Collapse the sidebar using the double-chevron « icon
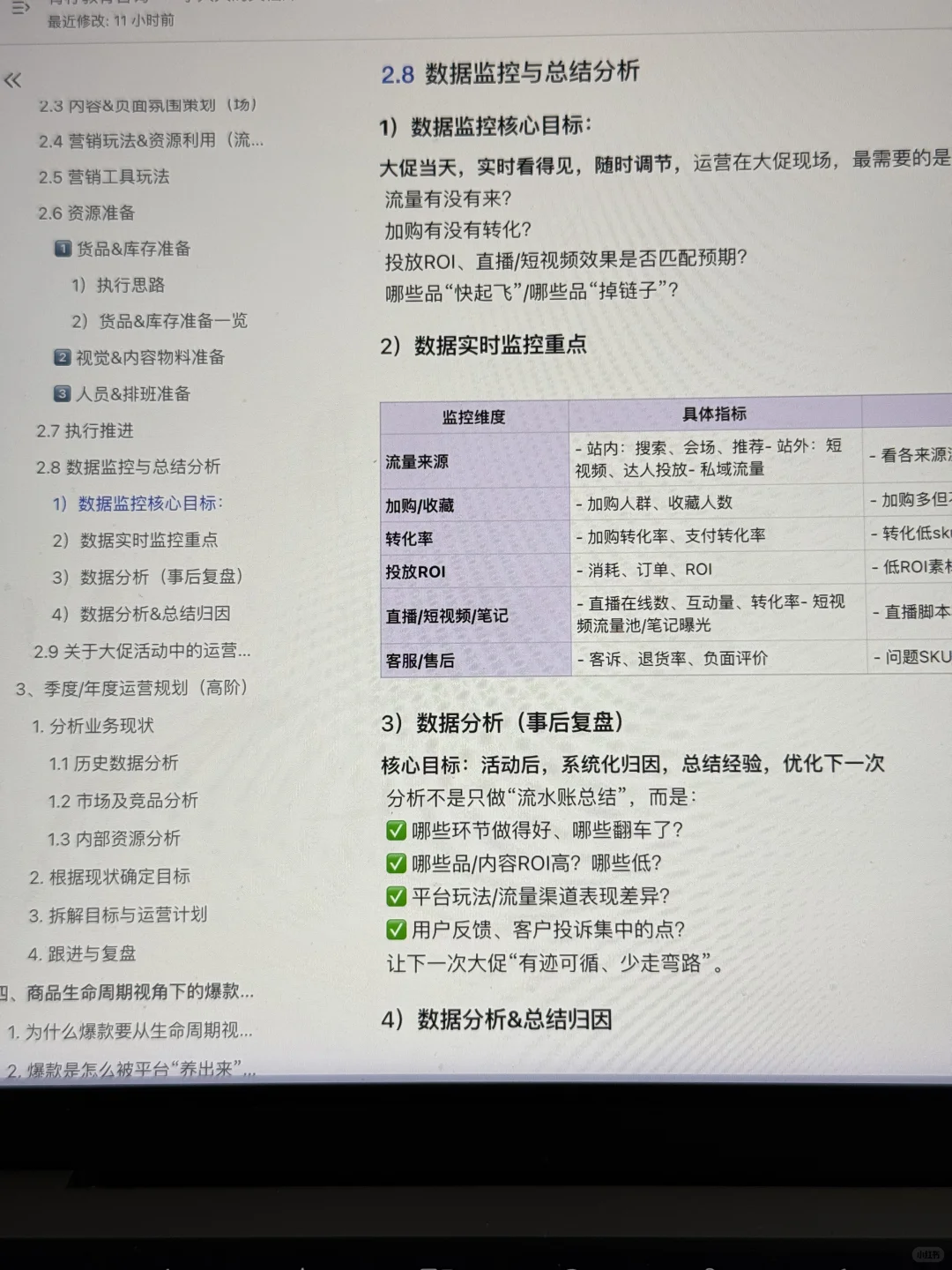Viewport: 952px width, 1270px height. (12, 80)
